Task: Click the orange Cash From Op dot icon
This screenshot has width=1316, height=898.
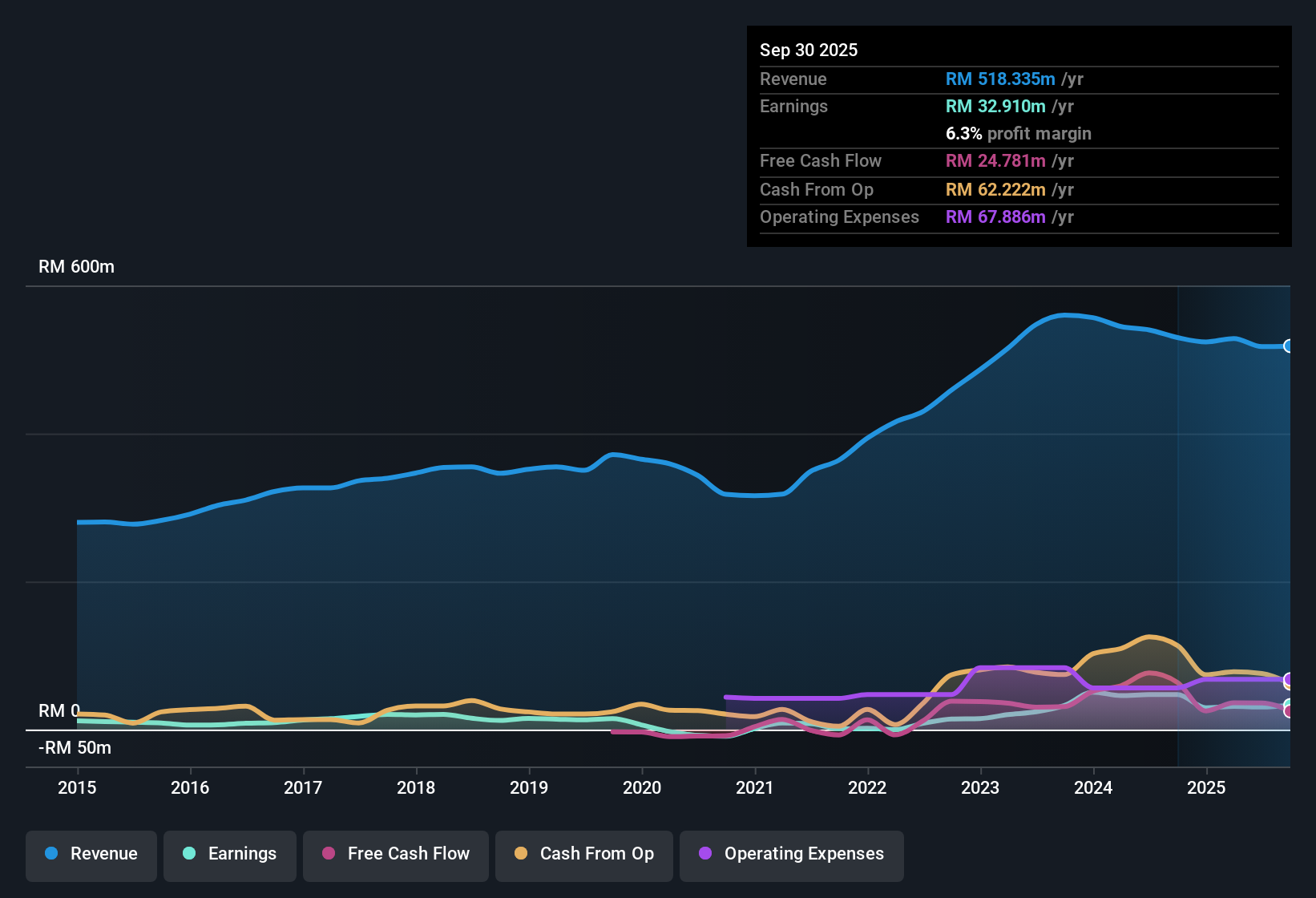Action: 521,854
